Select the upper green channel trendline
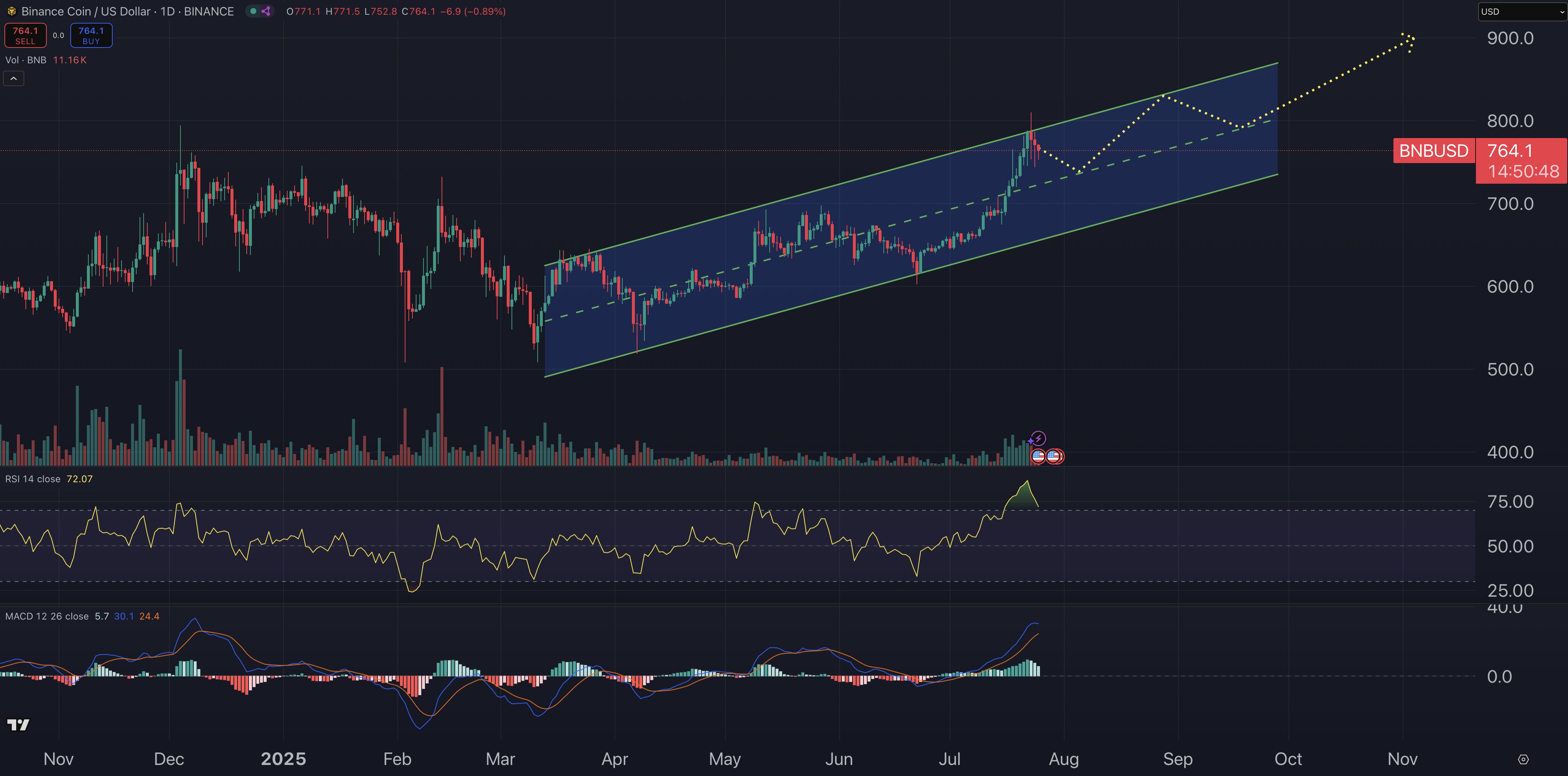 coord(911,164)
